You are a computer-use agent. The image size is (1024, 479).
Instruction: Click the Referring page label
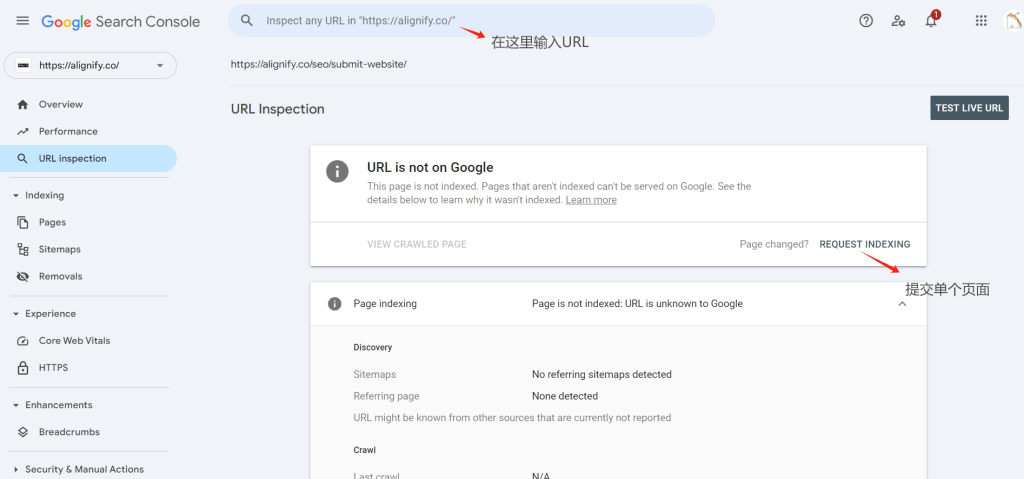click(387, 396)
